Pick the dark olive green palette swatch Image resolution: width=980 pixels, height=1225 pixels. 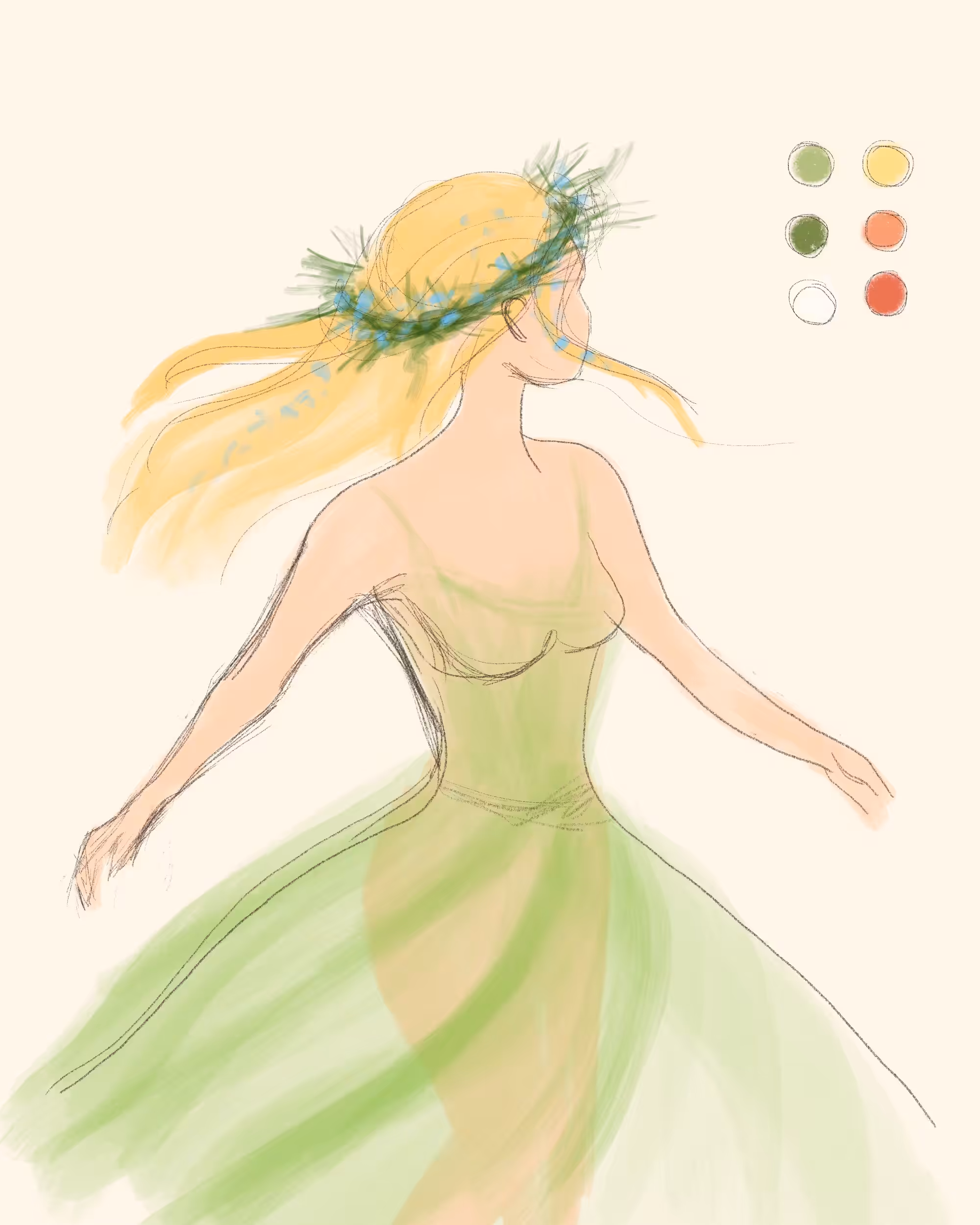(808, 236)
